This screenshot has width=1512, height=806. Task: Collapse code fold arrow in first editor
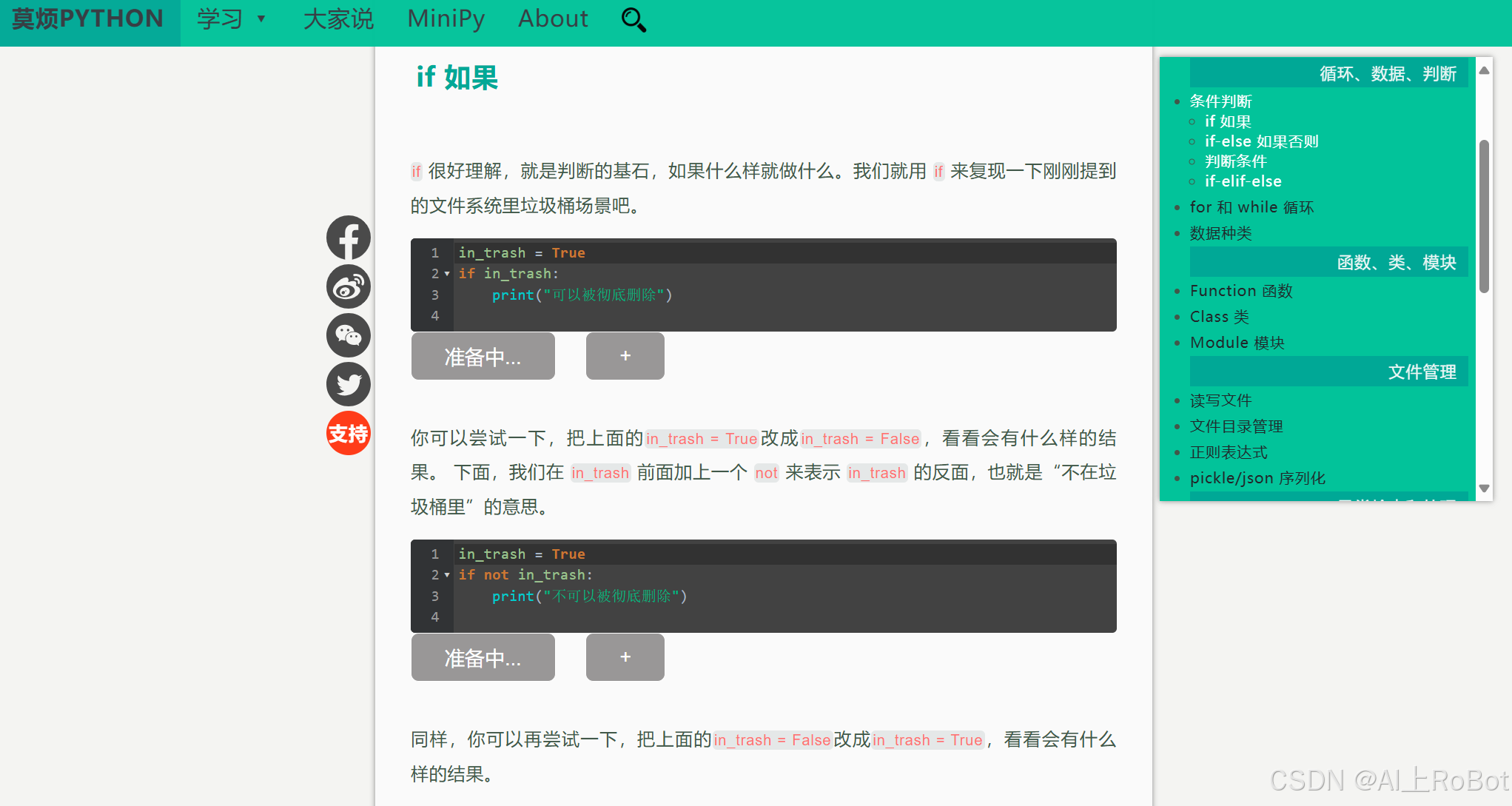pos(447,275)
